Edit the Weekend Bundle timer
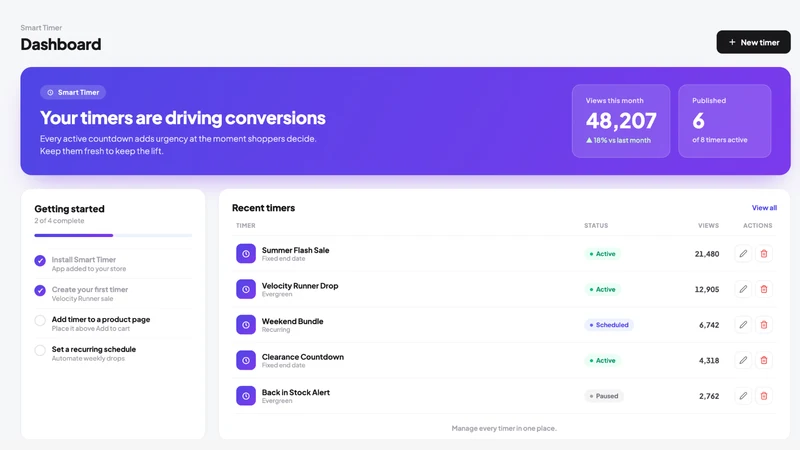 [x=743, y=324]
